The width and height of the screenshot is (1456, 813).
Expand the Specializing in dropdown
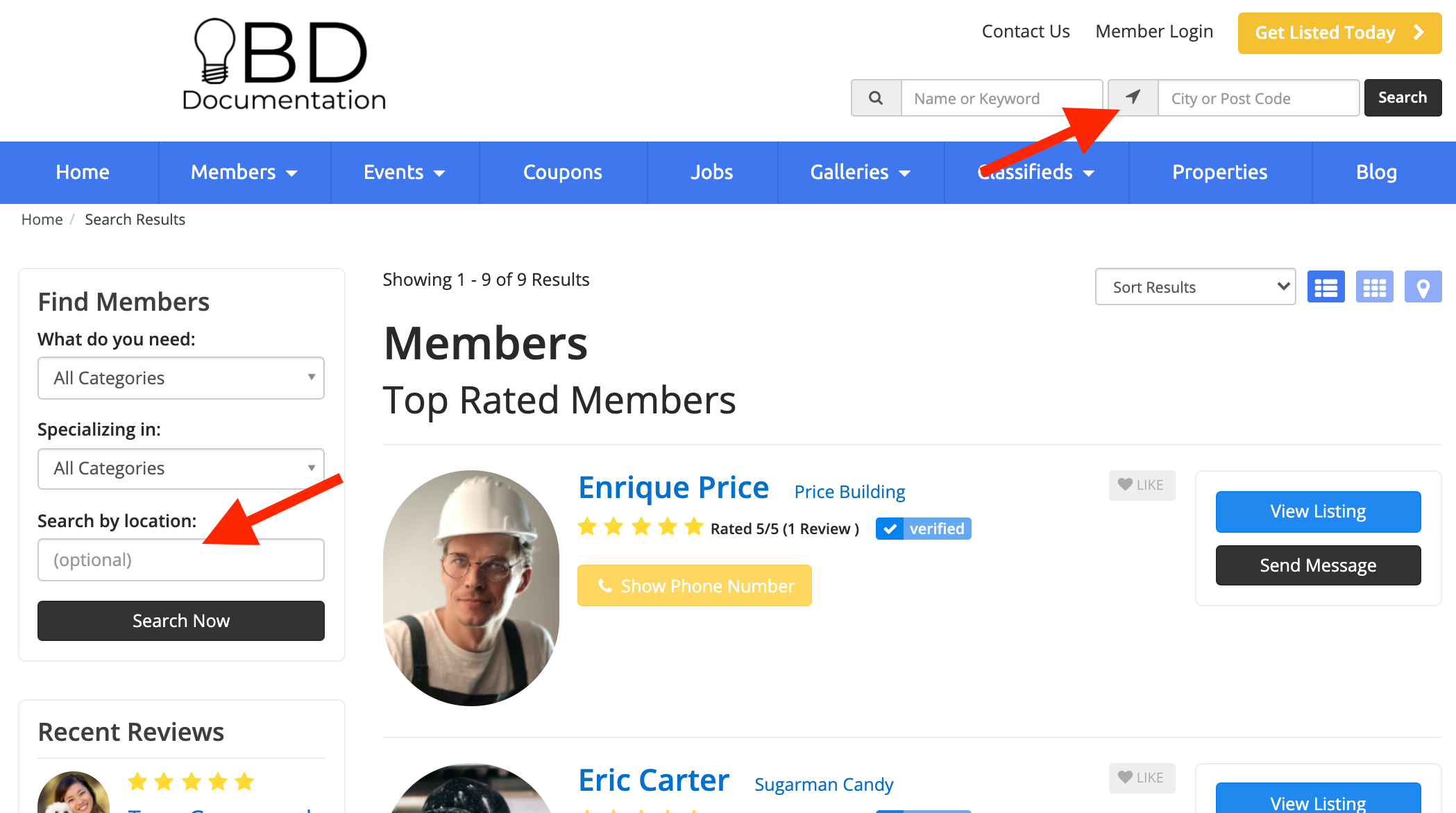pos(180,468)
